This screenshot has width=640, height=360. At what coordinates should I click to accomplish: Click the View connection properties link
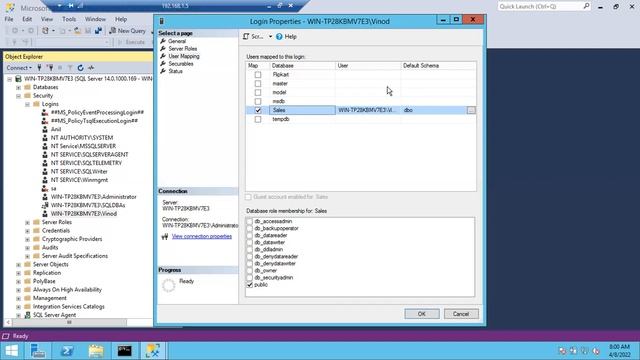click(202, 236)
